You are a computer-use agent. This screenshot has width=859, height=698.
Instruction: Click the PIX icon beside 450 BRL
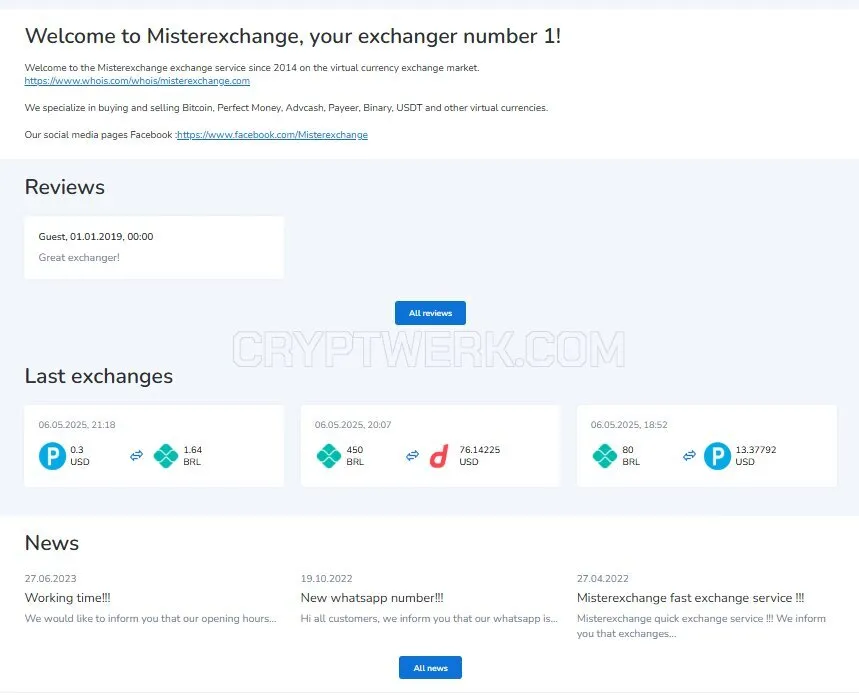pos(329,456)
